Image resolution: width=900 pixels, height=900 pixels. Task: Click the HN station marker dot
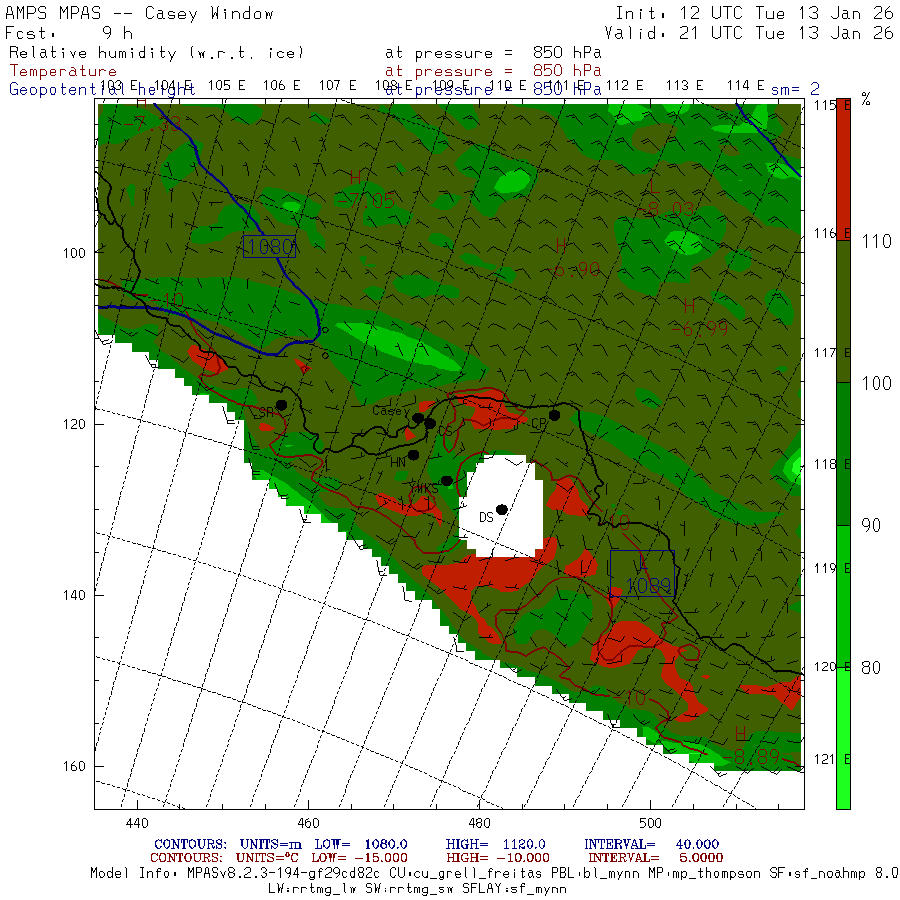[413, 455]
